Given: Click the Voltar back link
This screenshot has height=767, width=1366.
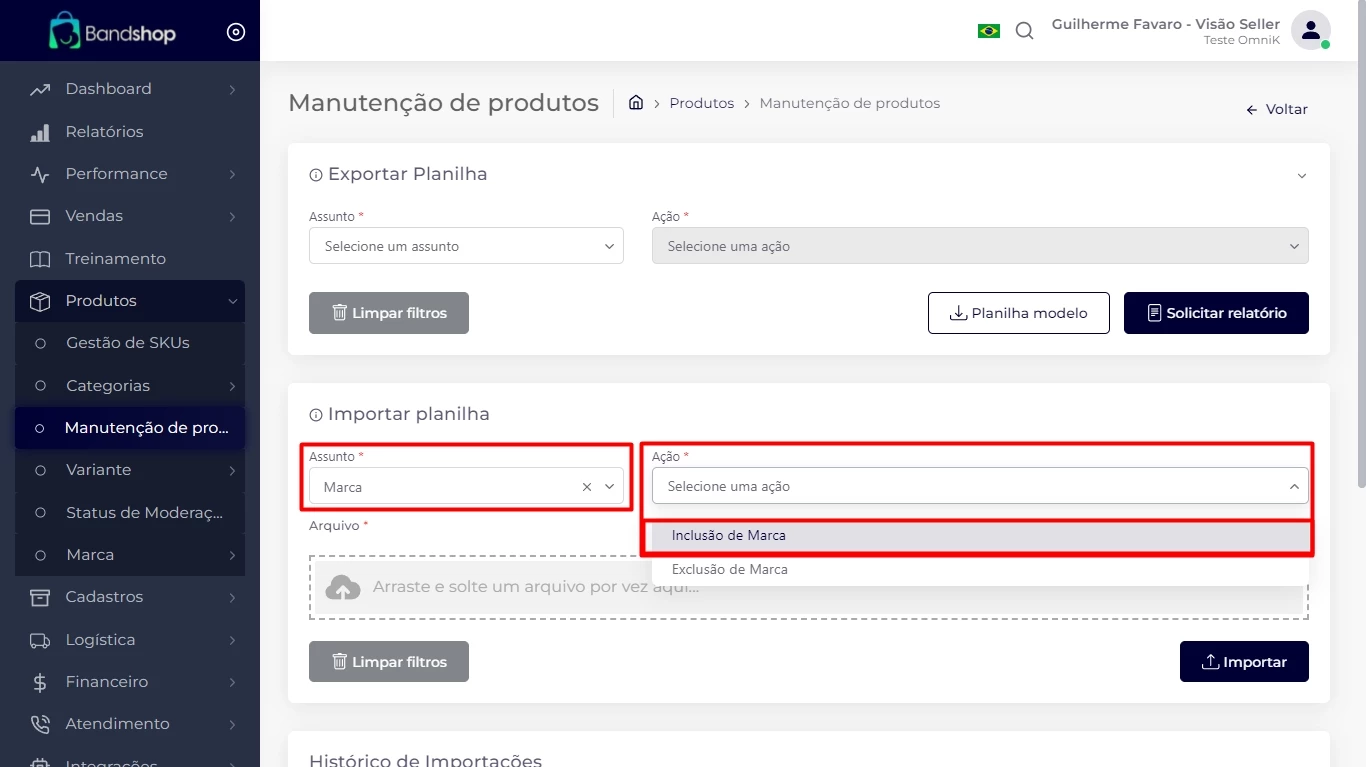Looking at the screenshot, I should click(1277, 110).
